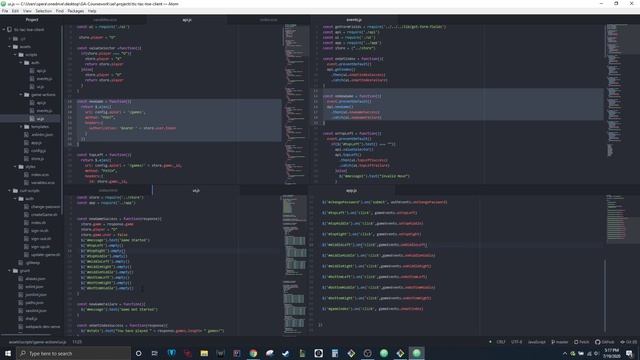This screenshot has height=360, width=640.
Task: Open the Git panel from status bar
Action: pos(629,342)
